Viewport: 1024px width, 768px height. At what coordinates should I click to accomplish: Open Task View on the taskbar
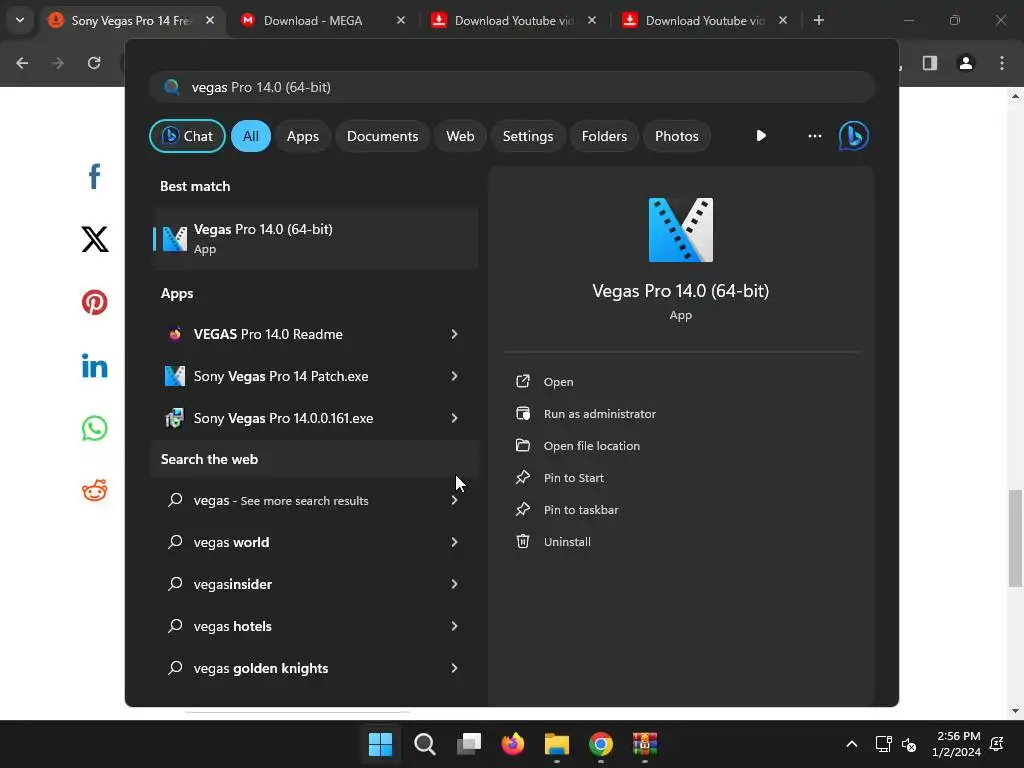(x=469, y=744)
